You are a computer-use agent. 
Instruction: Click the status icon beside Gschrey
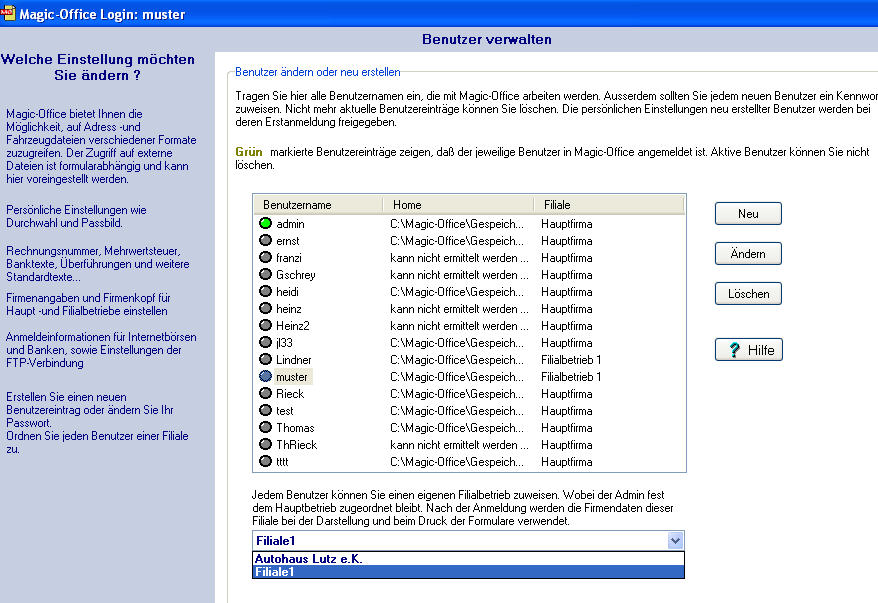click(x=265, y=274)
